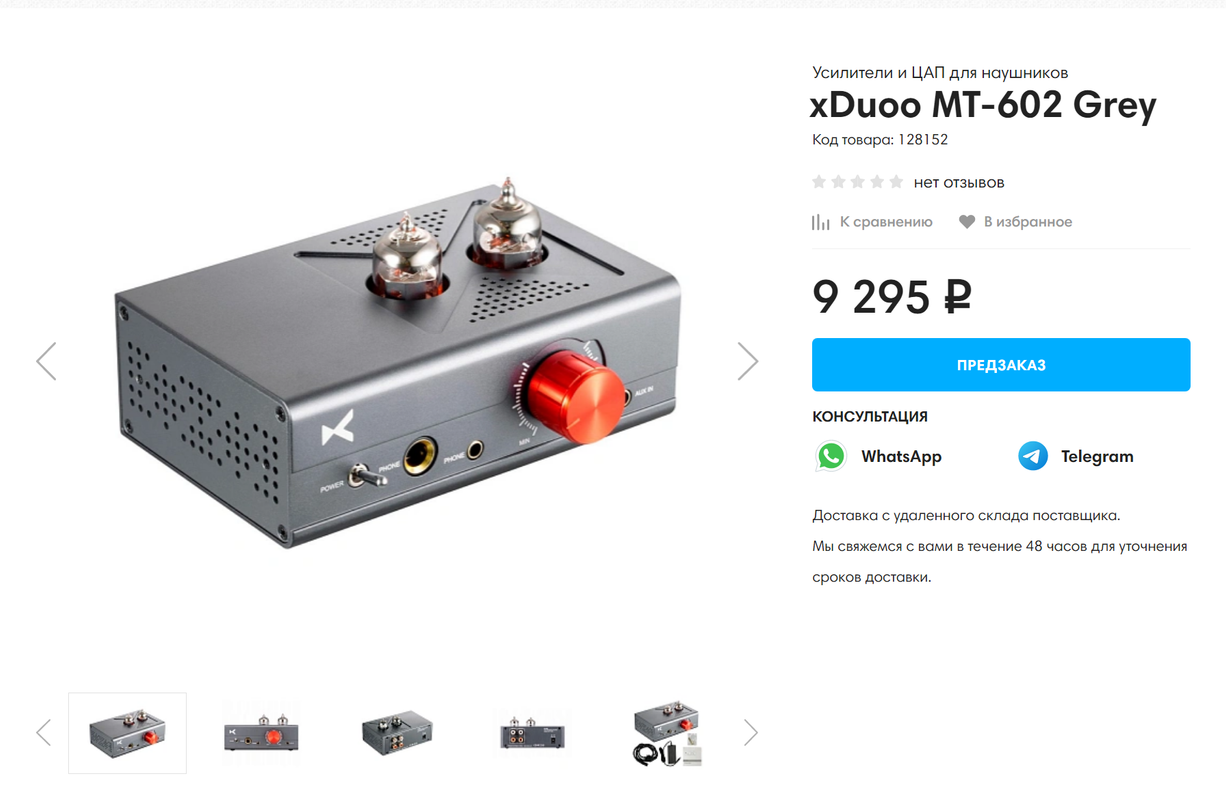This screenshot has width=1226, height=800.
Task: Click the heart favorites icon
Action: click(x=967, y=222)
